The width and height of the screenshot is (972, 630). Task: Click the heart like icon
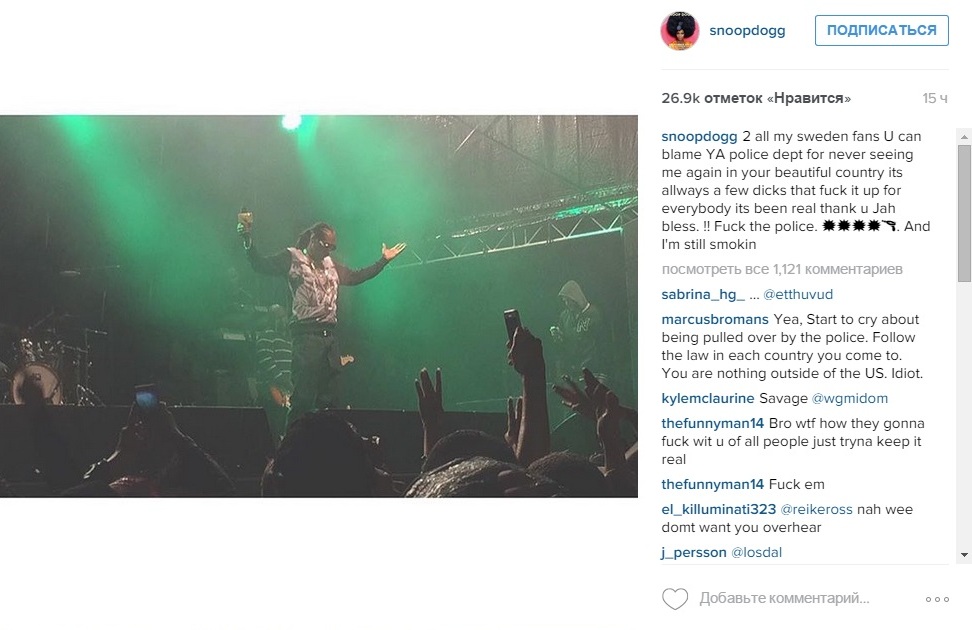674,599
